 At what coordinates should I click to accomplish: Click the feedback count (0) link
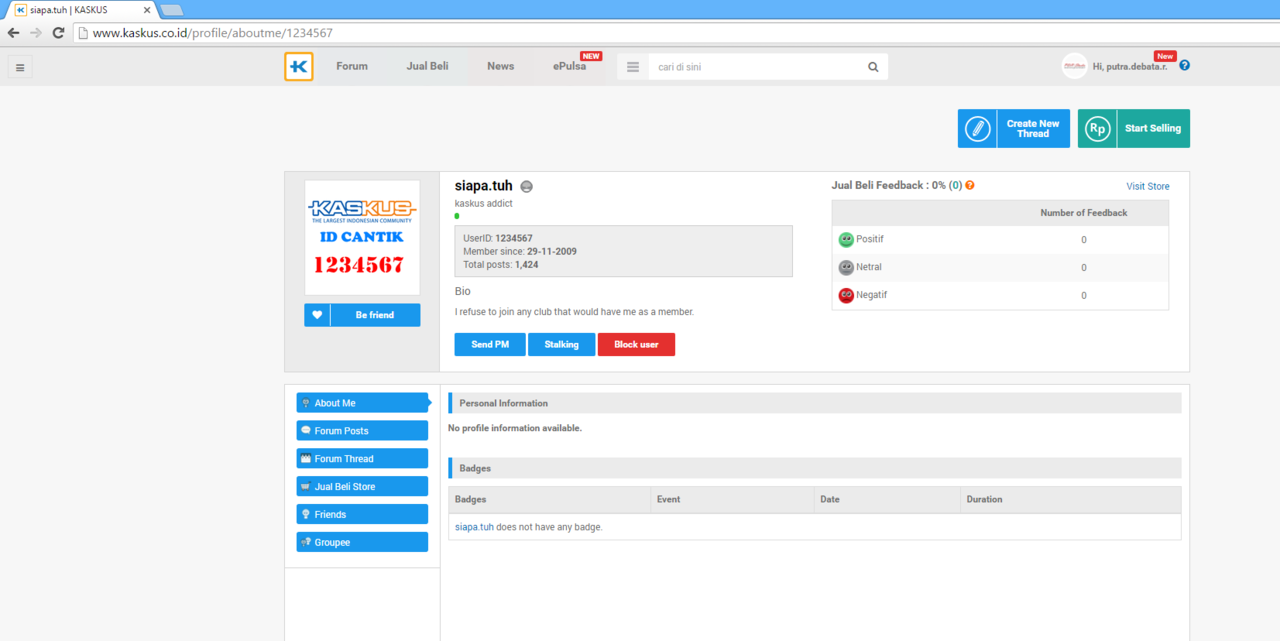955,185
